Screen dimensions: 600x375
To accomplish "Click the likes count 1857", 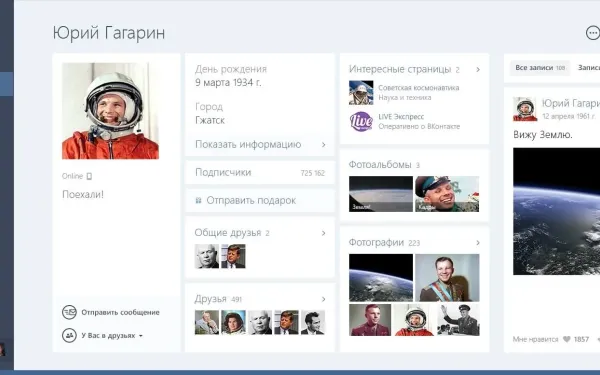I will [x=581, y=339].
